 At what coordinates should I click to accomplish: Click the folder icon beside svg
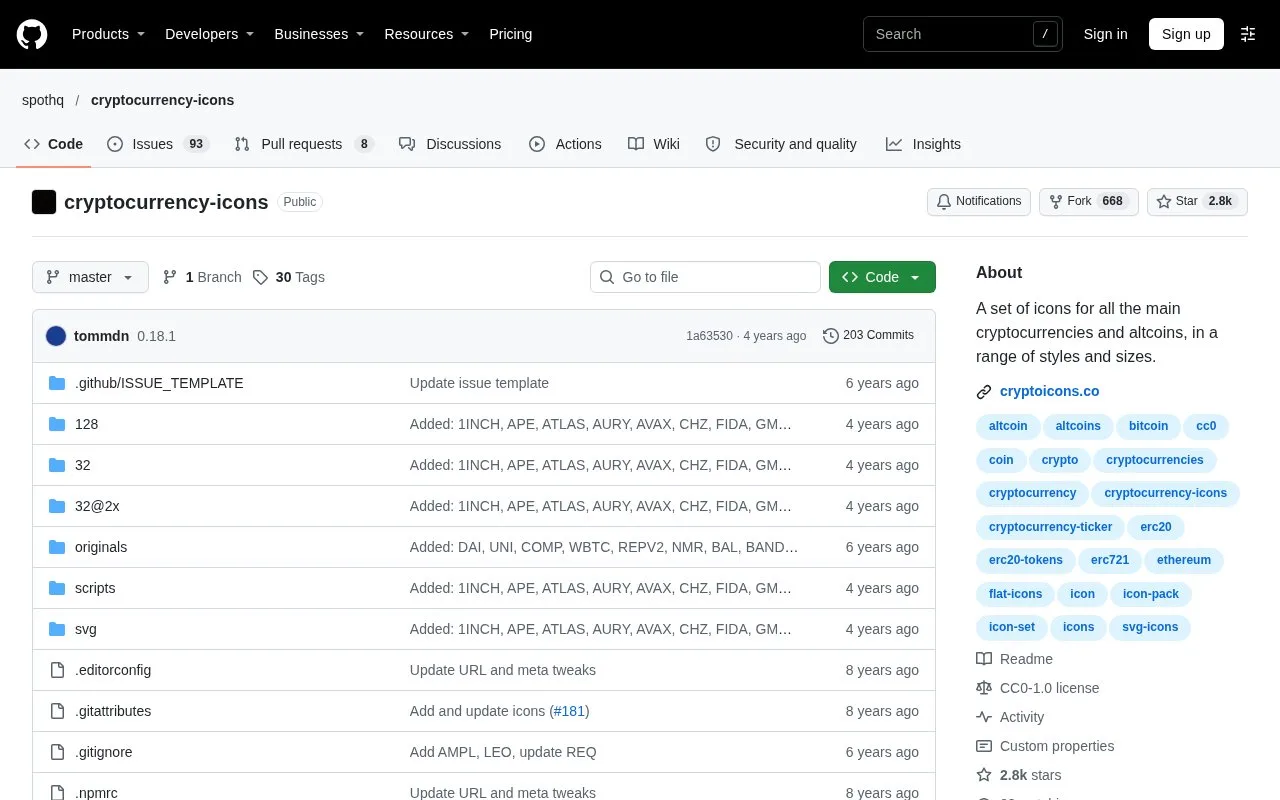(57, 629)
